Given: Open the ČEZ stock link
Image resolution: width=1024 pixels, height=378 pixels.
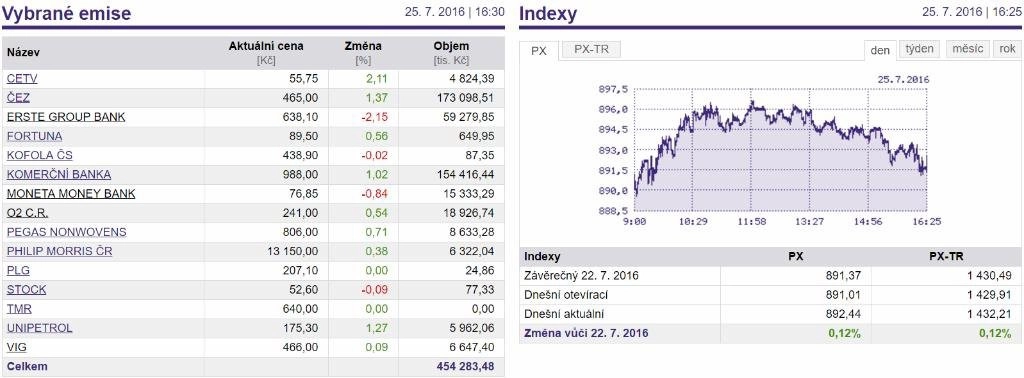Looking at the screenshot, I should pyautogui.click(x=18, y=98).
